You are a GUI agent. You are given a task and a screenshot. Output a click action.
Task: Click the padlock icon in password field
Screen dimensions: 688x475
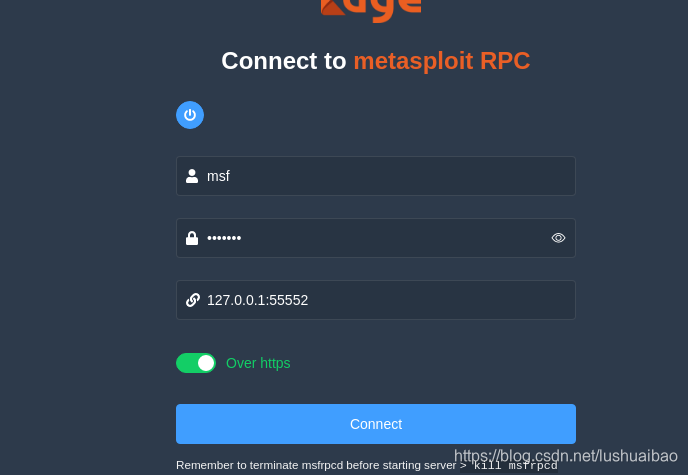[192, 238]
